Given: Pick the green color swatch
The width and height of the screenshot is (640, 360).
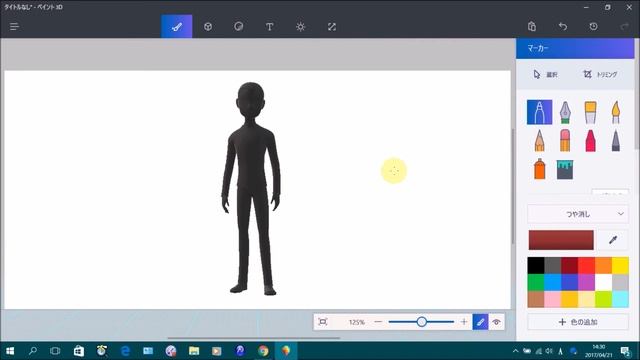Looking at the screenshot, I should pos(536,282).
